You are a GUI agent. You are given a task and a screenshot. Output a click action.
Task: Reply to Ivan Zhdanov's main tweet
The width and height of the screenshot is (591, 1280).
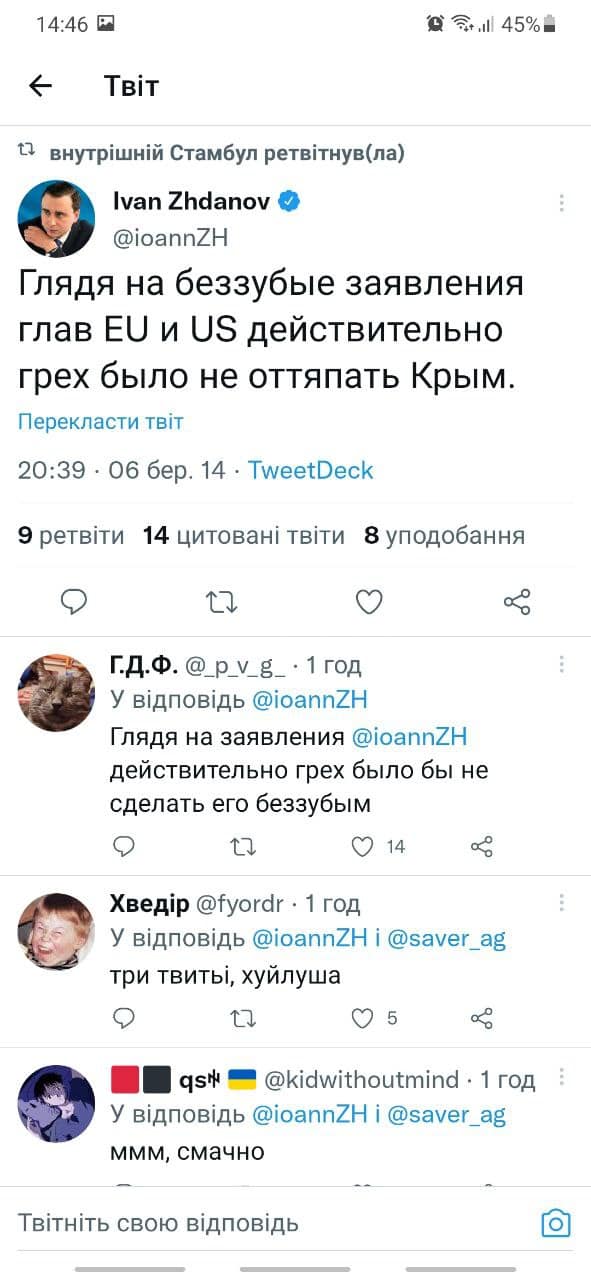[x=75, y=601]
